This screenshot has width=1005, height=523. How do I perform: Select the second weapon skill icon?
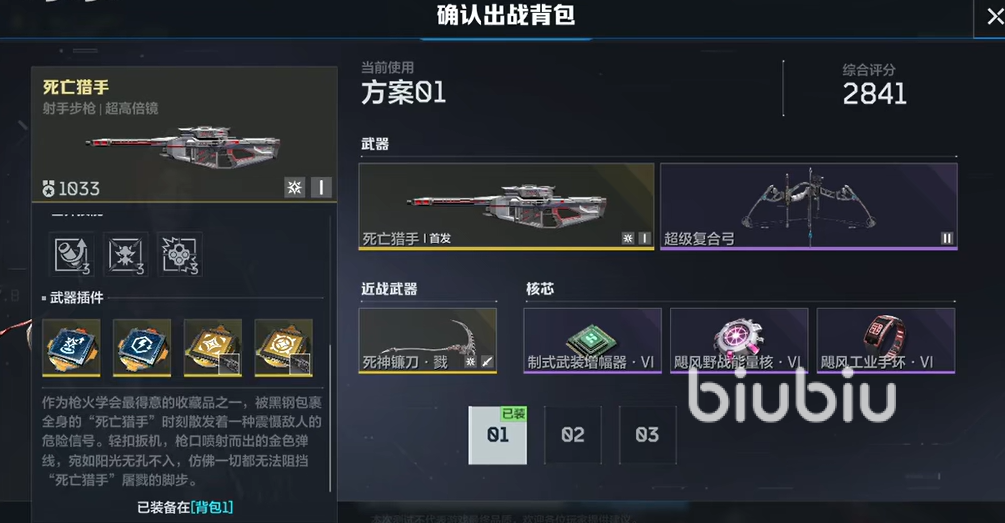tap(126, 254)
